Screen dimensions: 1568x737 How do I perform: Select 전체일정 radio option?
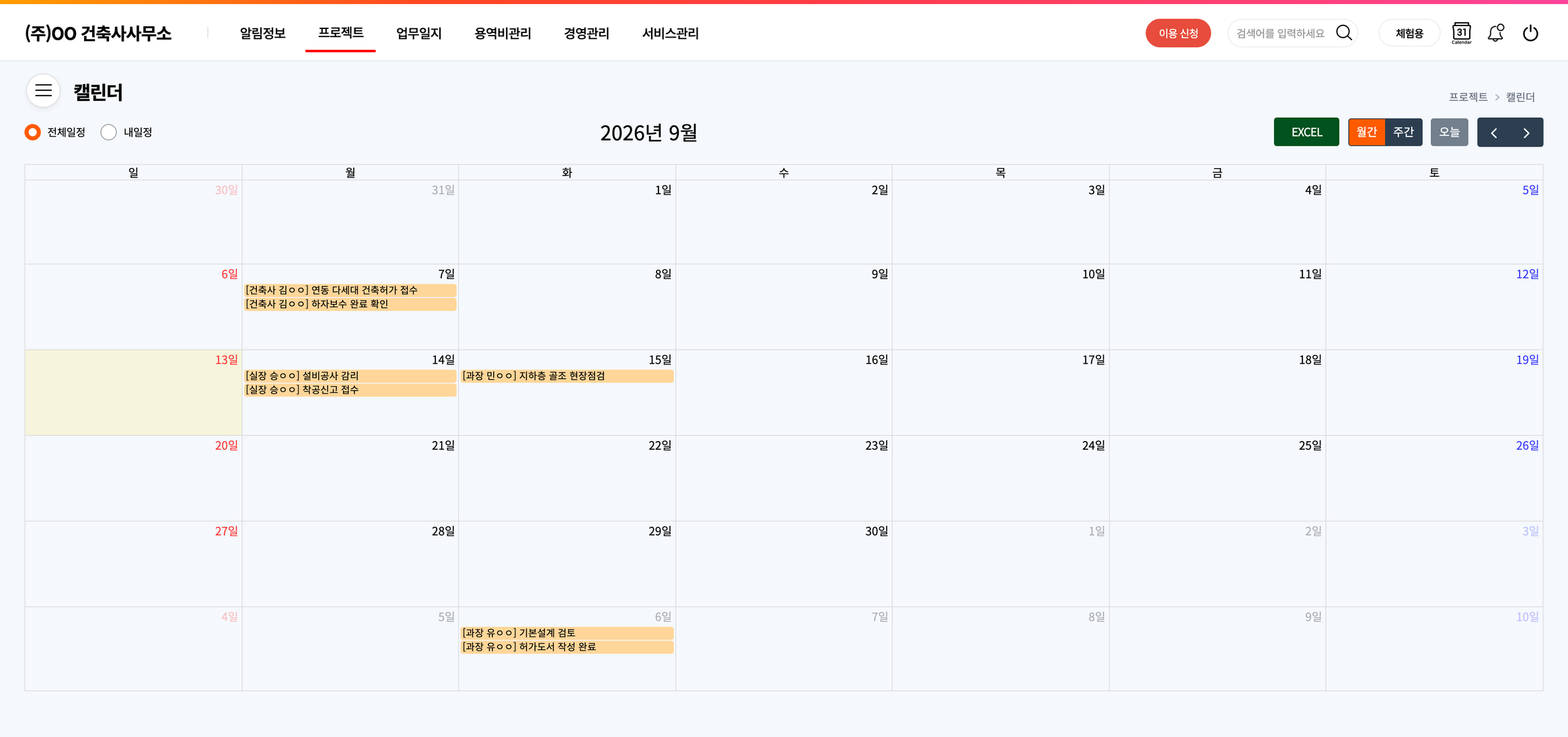(32, 132)
